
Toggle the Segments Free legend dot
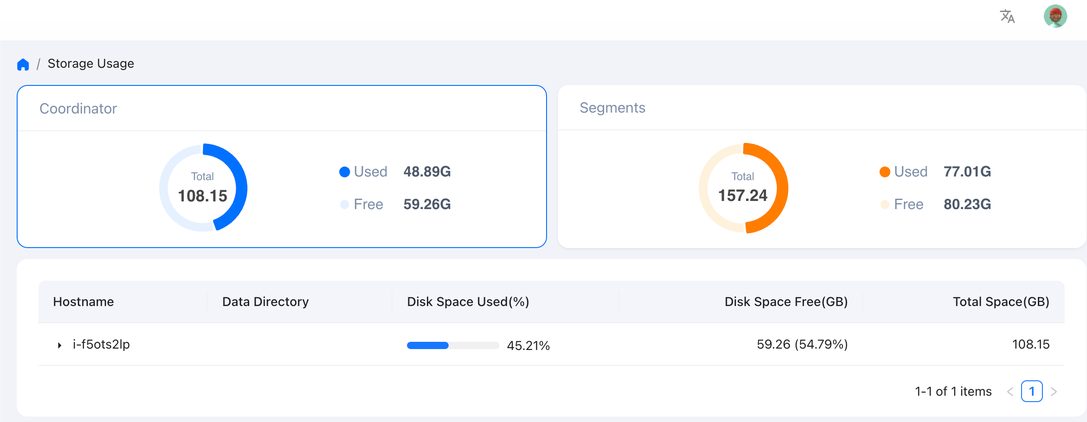click(x=885, y=205)
